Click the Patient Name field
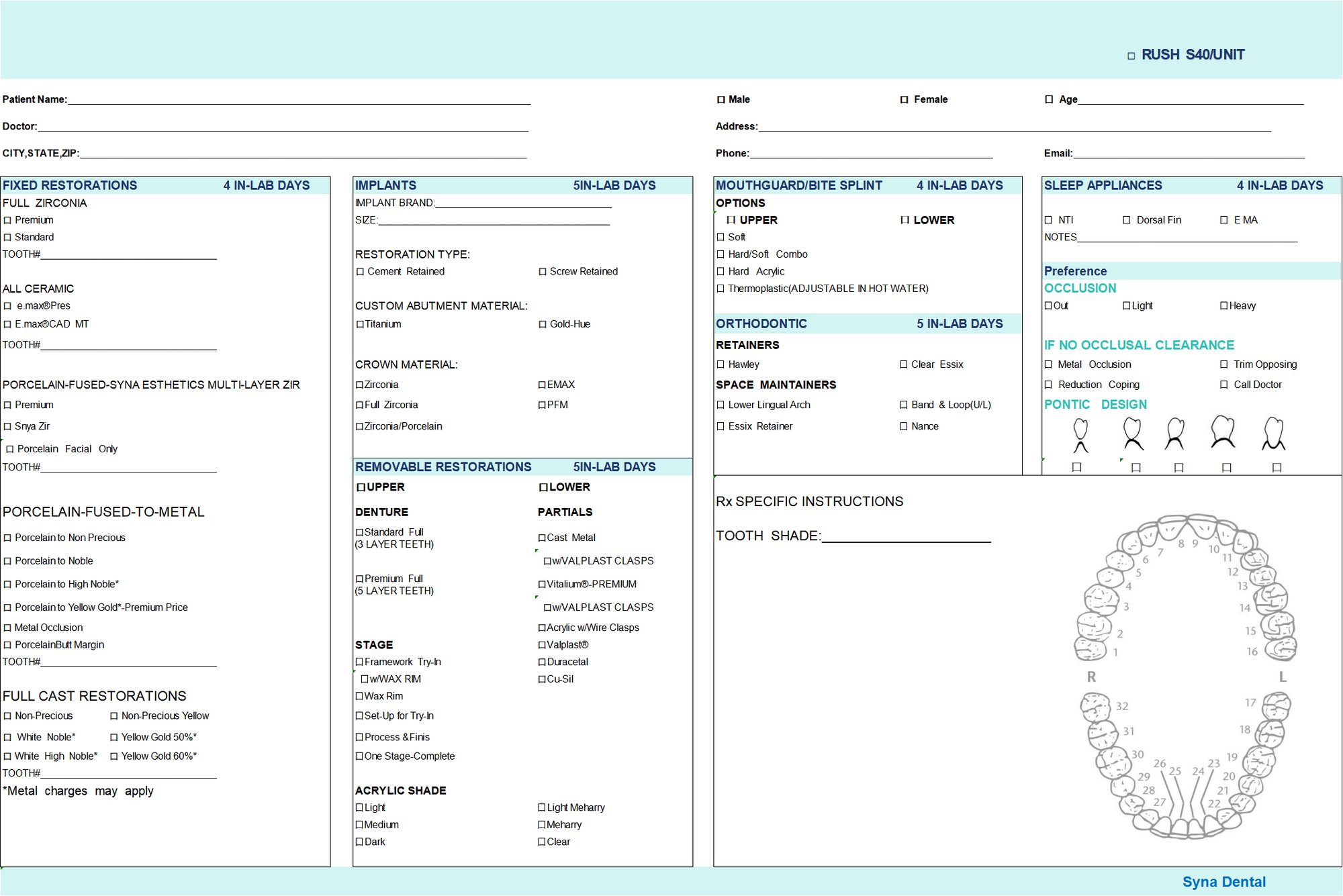Screen dimensions: 1343x896 pyautogui.click(x=299, y=99)
